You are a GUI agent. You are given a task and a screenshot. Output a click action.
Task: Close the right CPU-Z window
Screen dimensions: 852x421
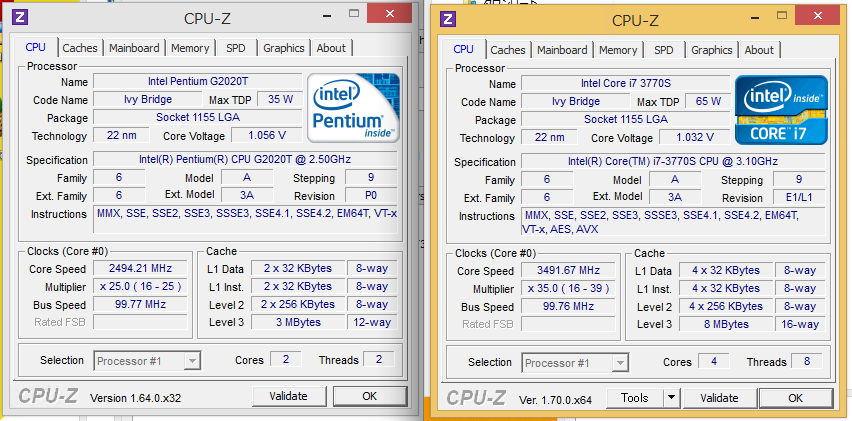(816, 15)
